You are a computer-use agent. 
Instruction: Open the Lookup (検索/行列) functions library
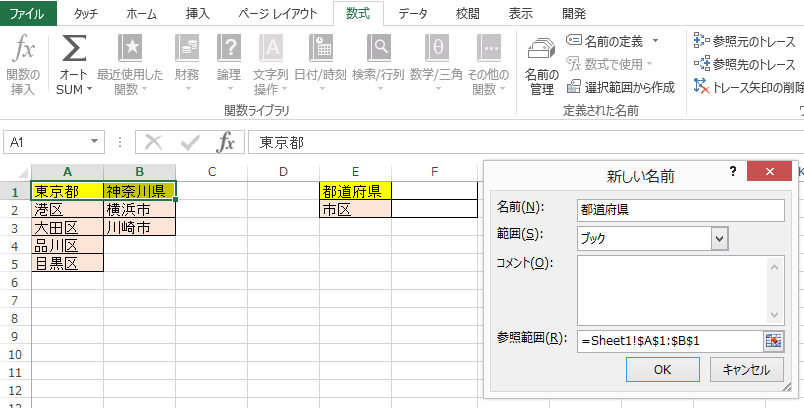click(x=378, y=65)
